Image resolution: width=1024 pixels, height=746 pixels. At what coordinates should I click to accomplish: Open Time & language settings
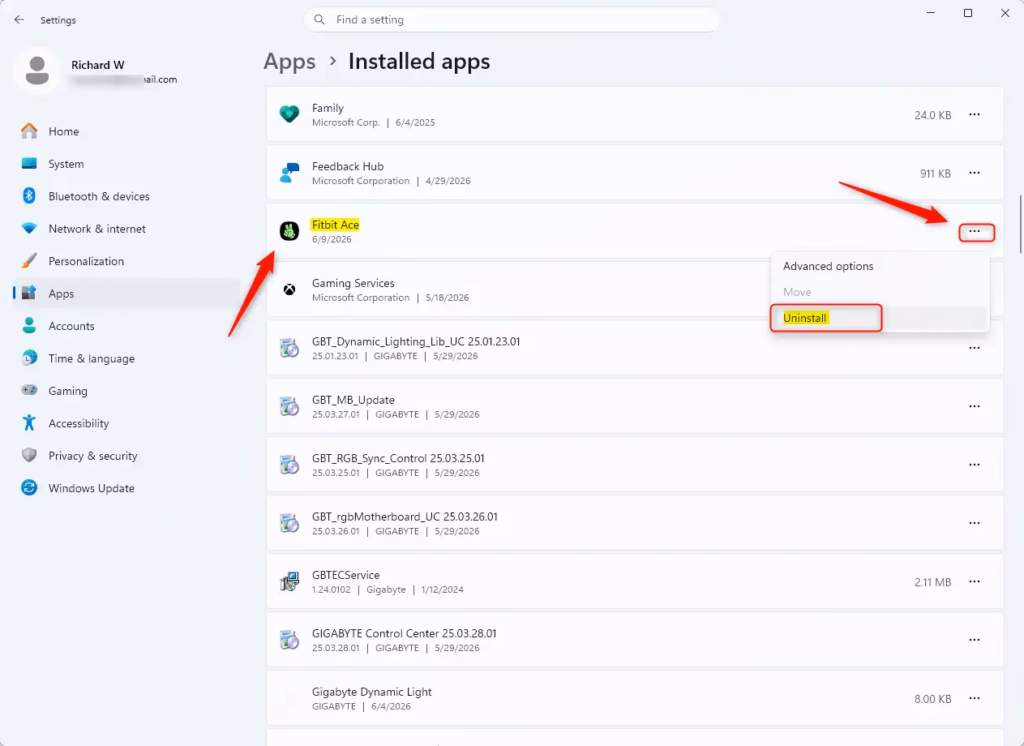[127, 358]
